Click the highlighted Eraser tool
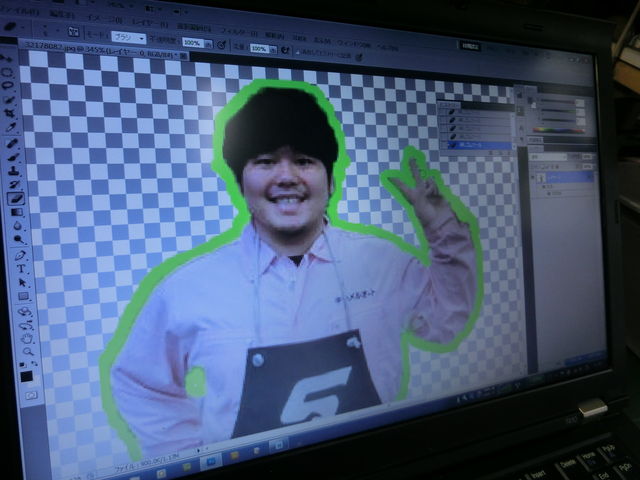640x480 pixels. point(16,199)
